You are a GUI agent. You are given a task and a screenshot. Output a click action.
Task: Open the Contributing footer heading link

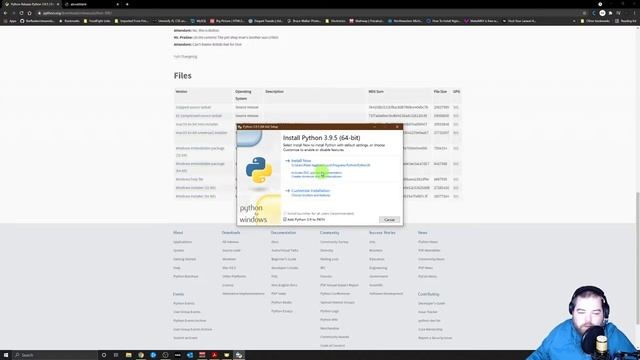[429, 294]
